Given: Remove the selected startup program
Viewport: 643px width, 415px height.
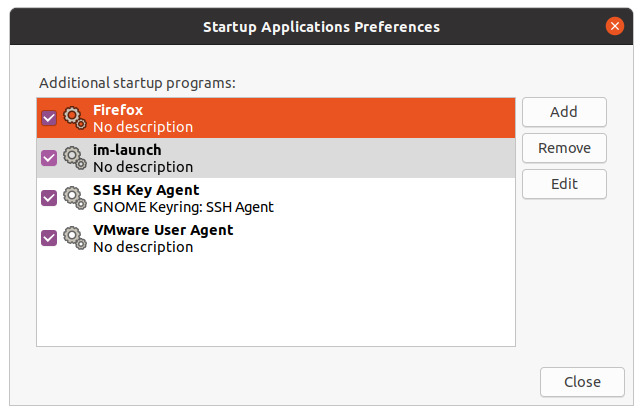Looking at the screenshot, I should pos(564,148).
